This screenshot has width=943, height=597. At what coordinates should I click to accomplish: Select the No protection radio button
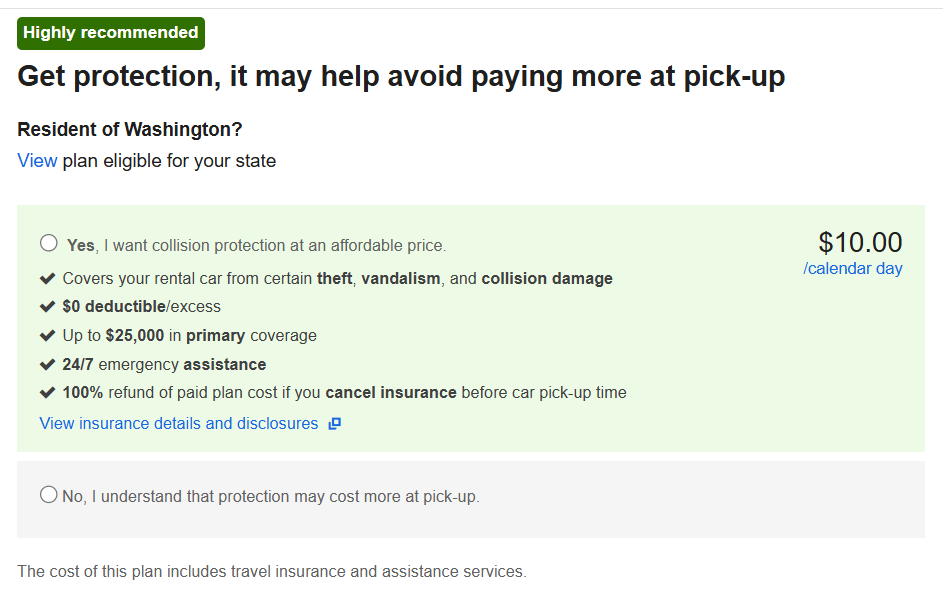click(49, 494)
